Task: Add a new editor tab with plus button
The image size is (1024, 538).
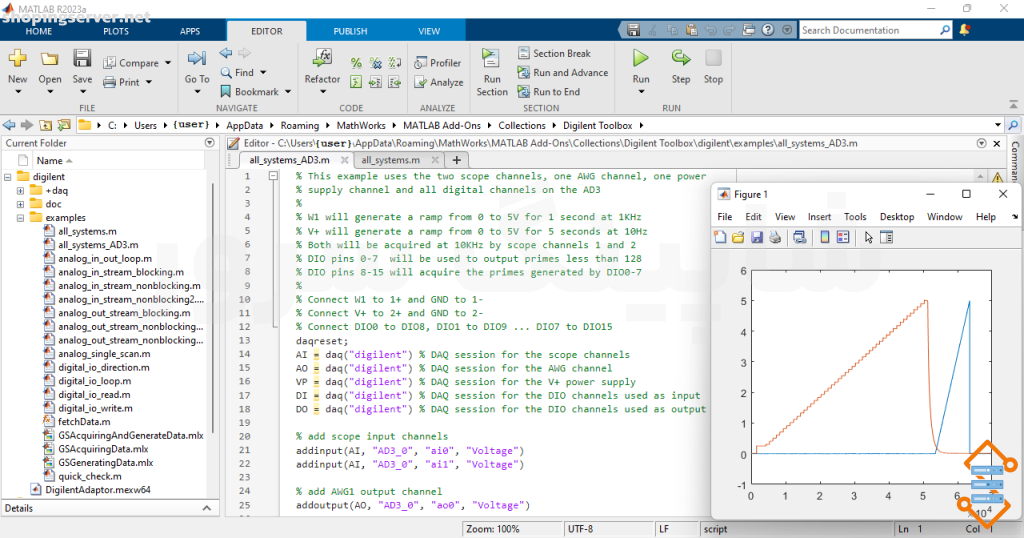Action: point(456,160)
